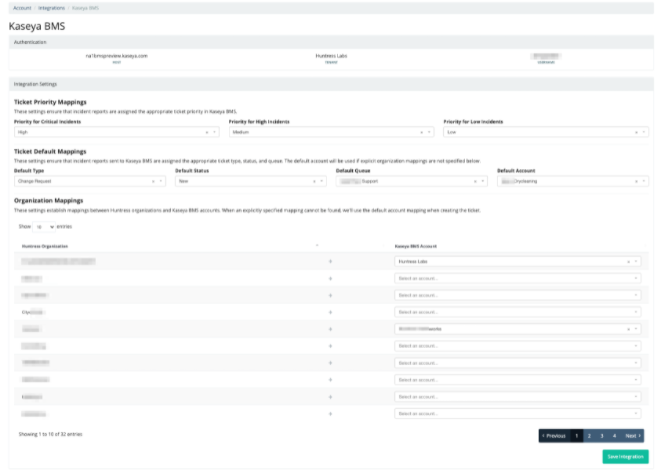Clear the Priority for Low Incidents selection
This screenshot has width=656, height=472.
pyautogui.click(x=636, y=132)
